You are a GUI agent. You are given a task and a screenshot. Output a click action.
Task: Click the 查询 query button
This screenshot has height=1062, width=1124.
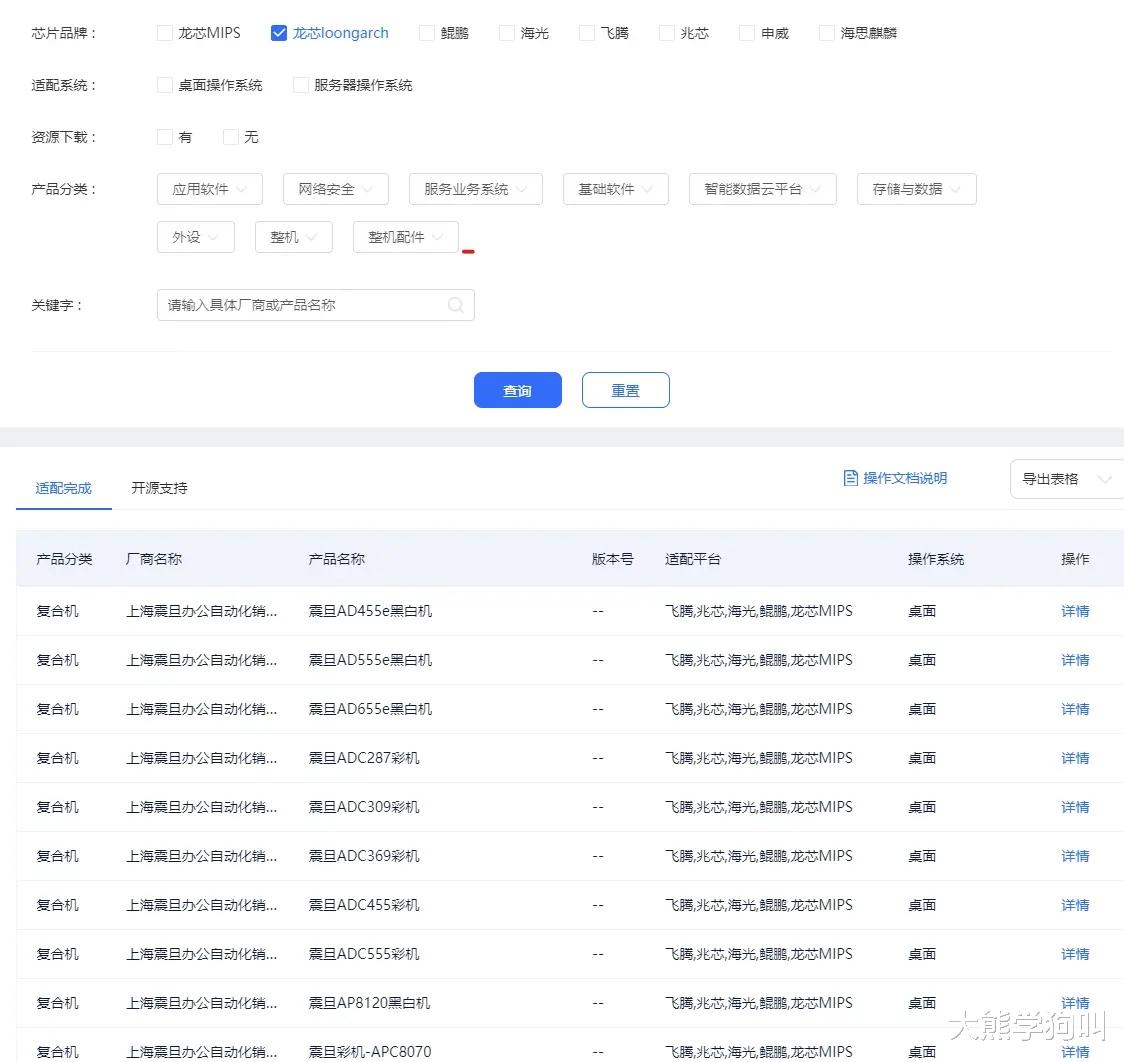tap(517, 390)
